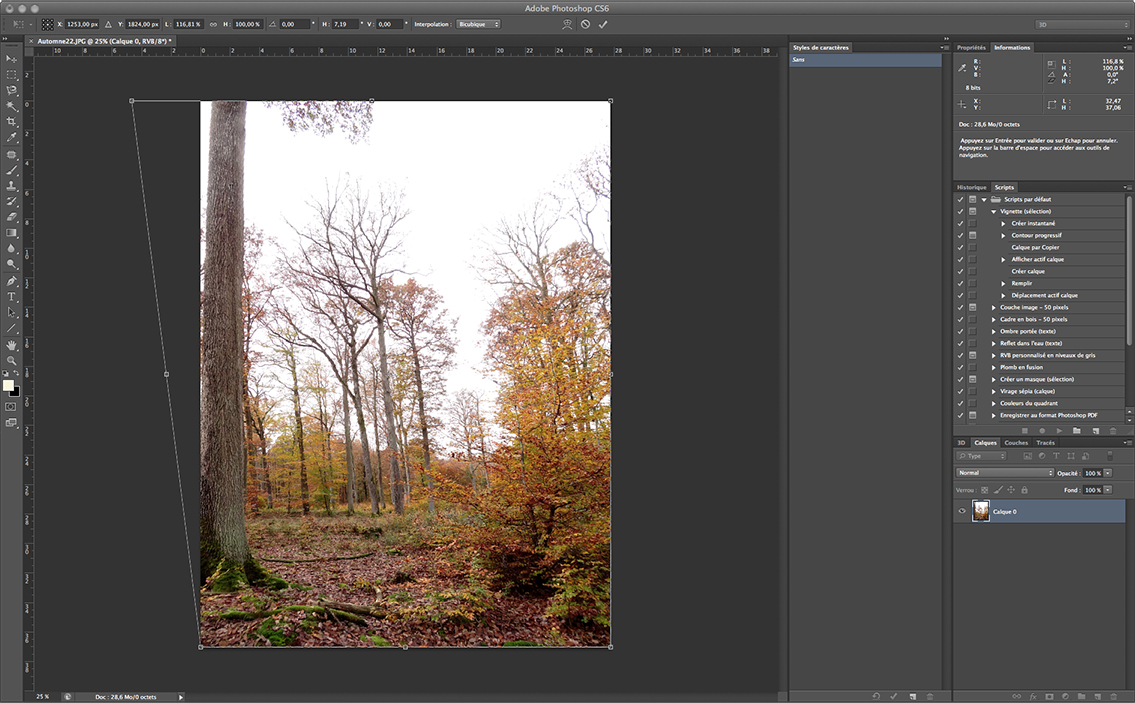The image size is (1135, 703).
Task: Select the Zoom tool
Action: (12, 361)
